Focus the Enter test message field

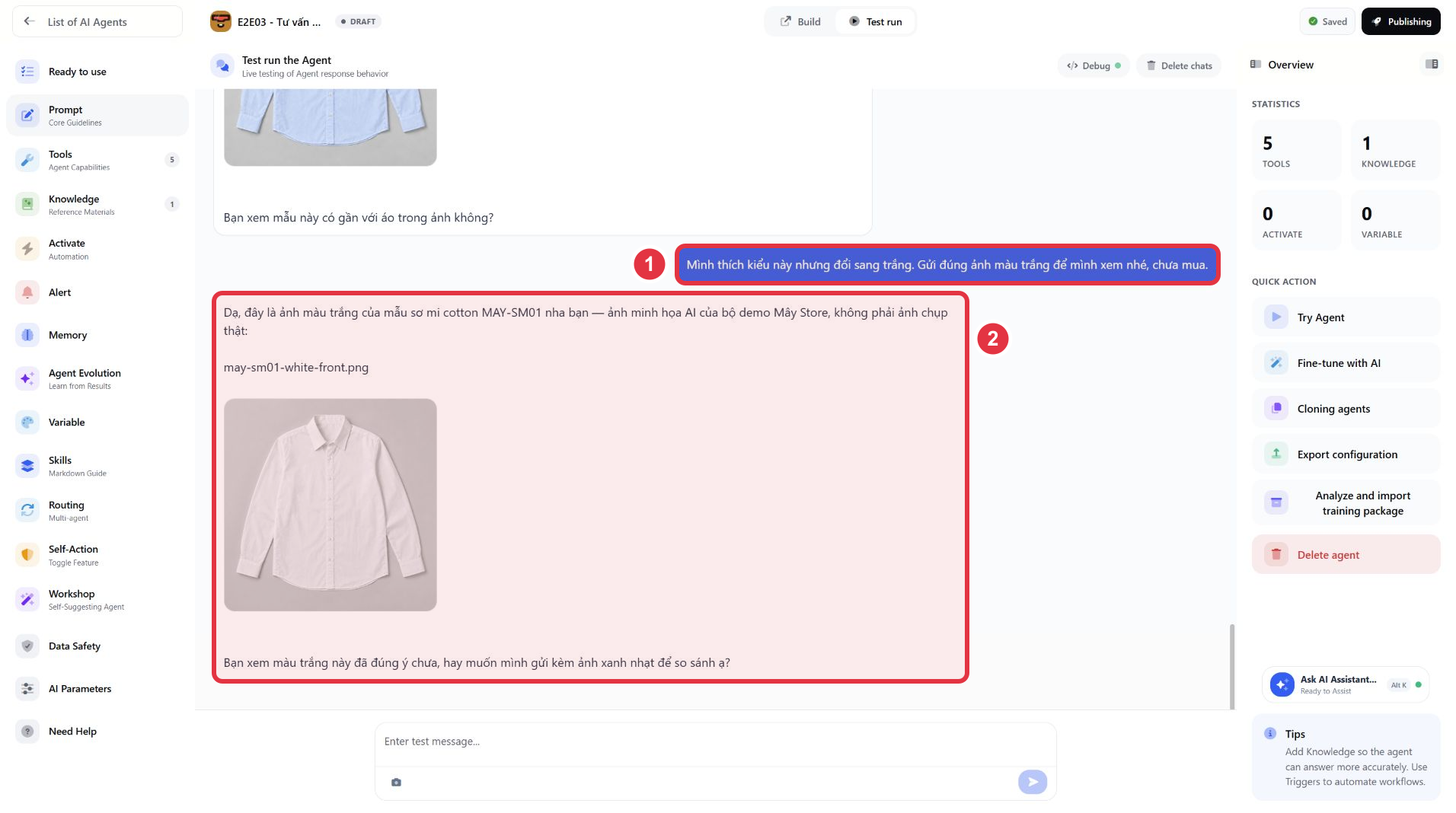click(715, 742)
